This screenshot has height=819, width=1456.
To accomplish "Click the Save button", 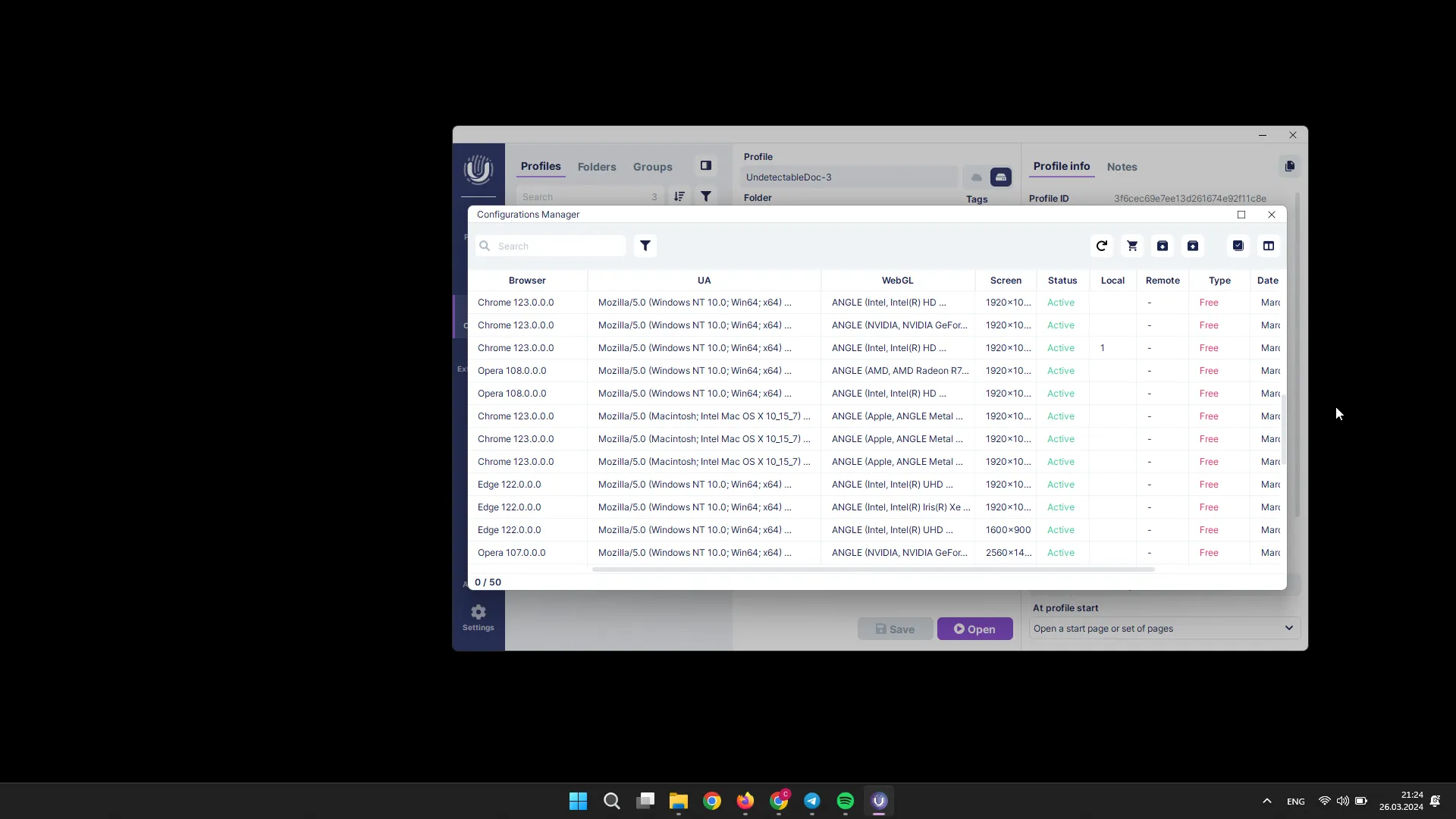I will pos(895,629).
